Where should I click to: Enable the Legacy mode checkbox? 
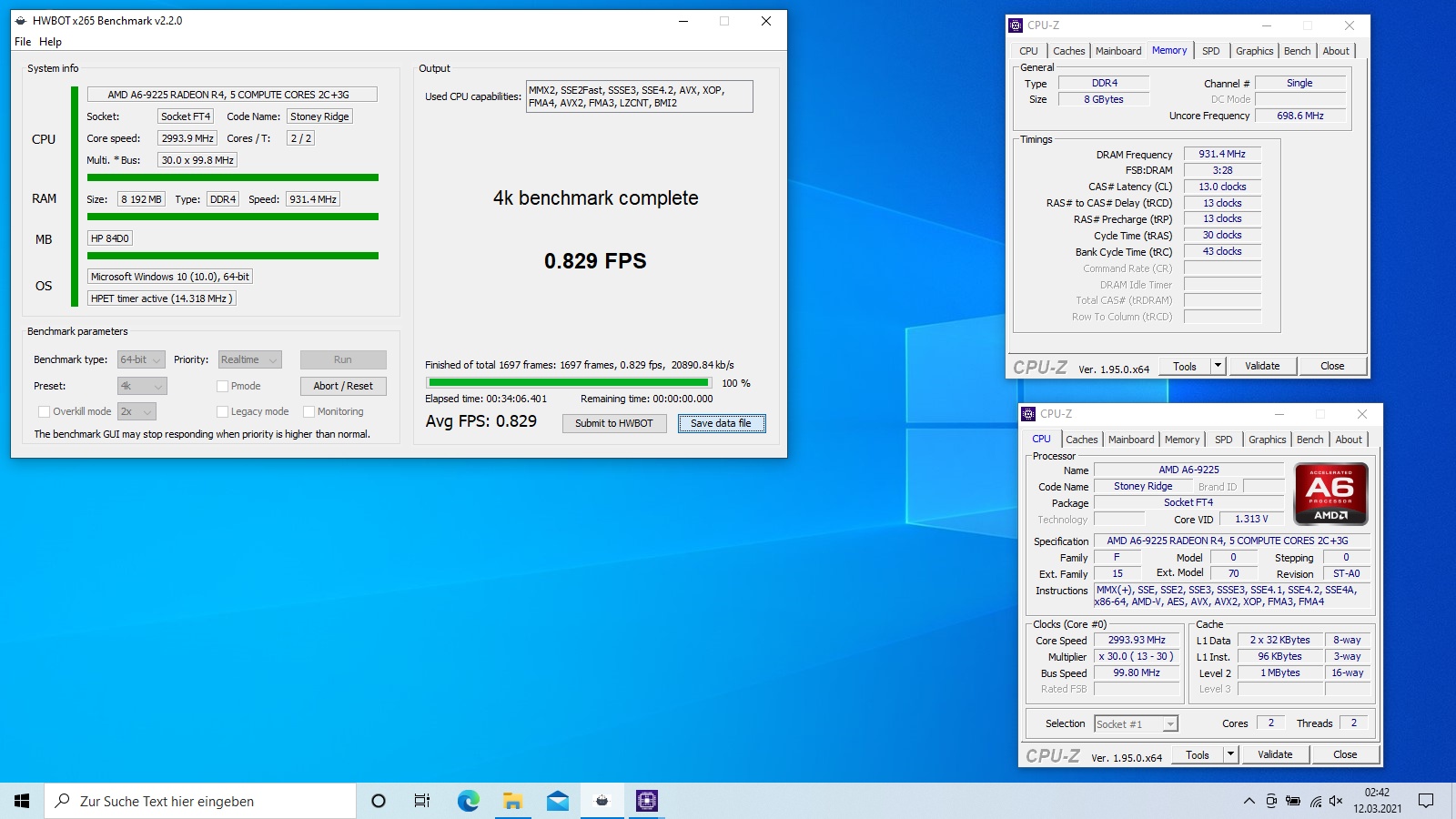coord(222,411)
